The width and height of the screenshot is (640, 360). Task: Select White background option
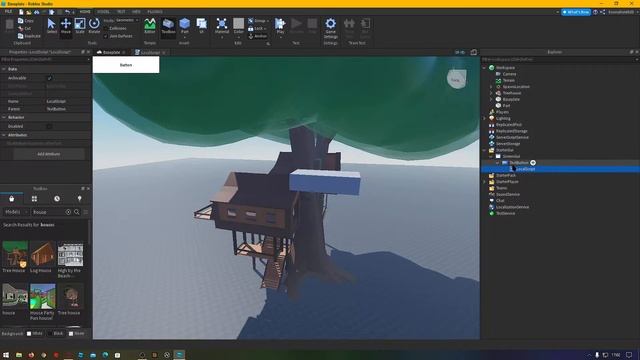click(x=29, y=333)
